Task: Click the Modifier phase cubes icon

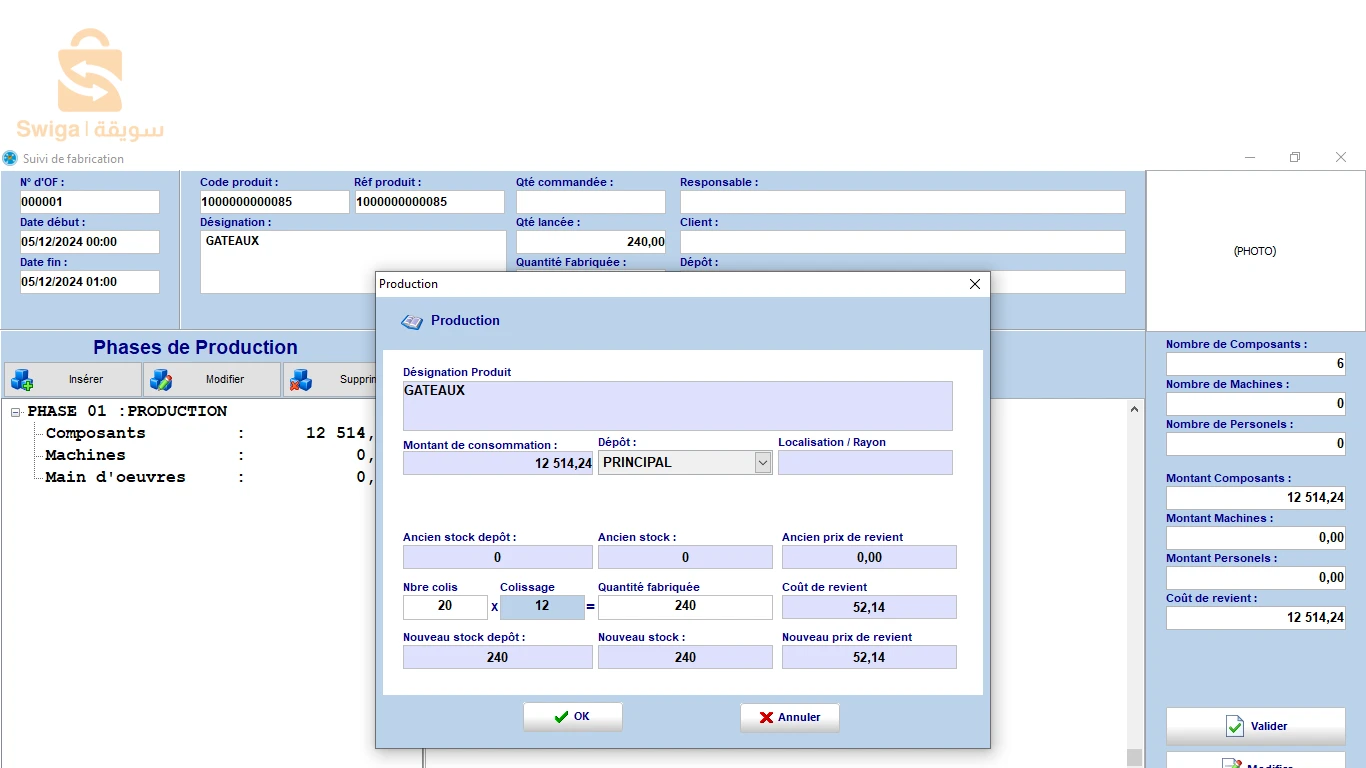Action: click(x=160, y=380)
